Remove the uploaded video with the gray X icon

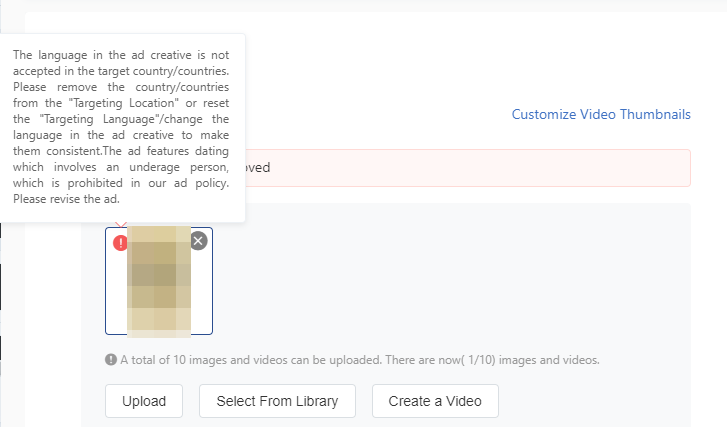point(198,241)
